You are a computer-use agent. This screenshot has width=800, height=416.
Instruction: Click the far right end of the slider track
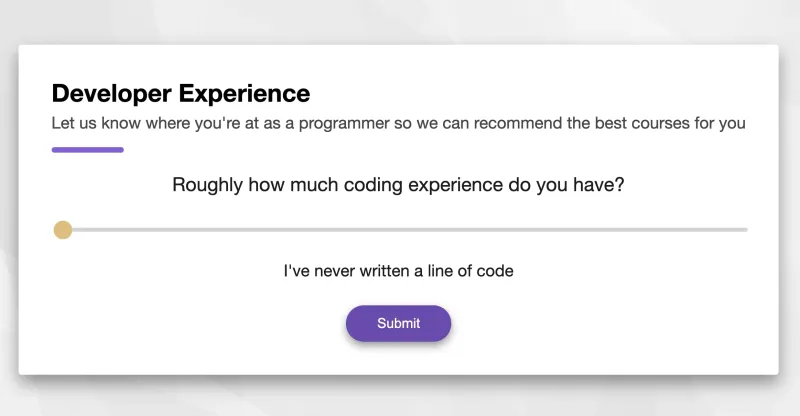745,230
